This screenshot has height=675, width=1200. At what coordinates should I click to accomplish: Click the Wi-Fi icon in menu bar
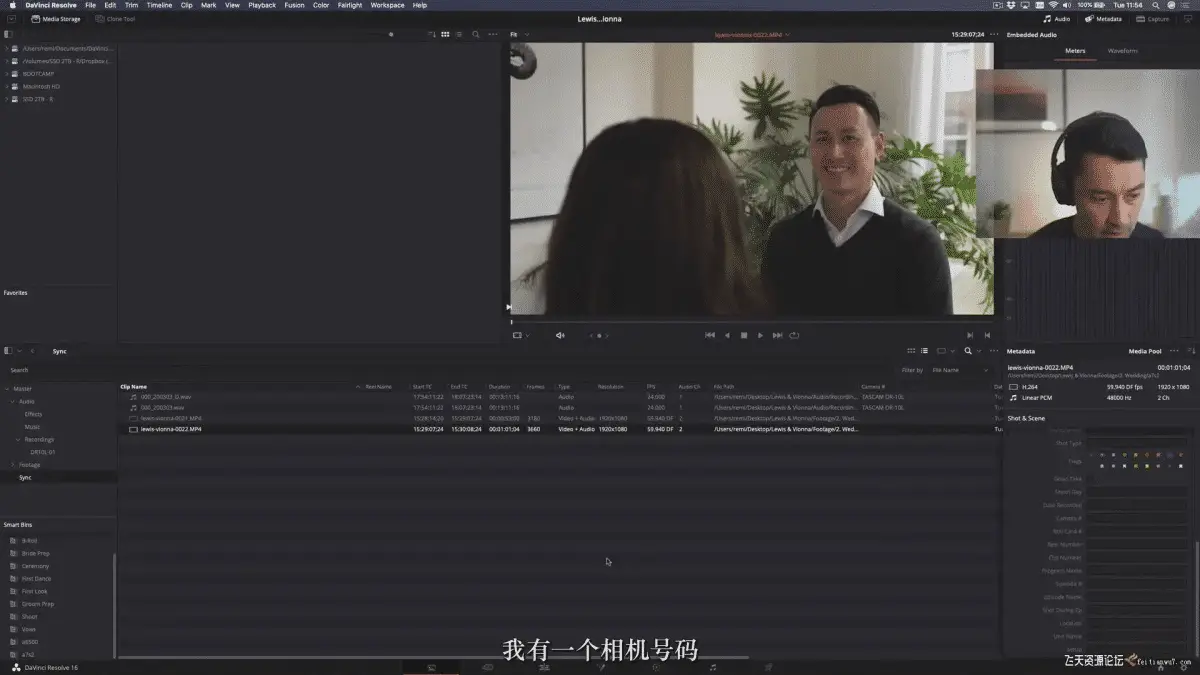[1053, 5]
